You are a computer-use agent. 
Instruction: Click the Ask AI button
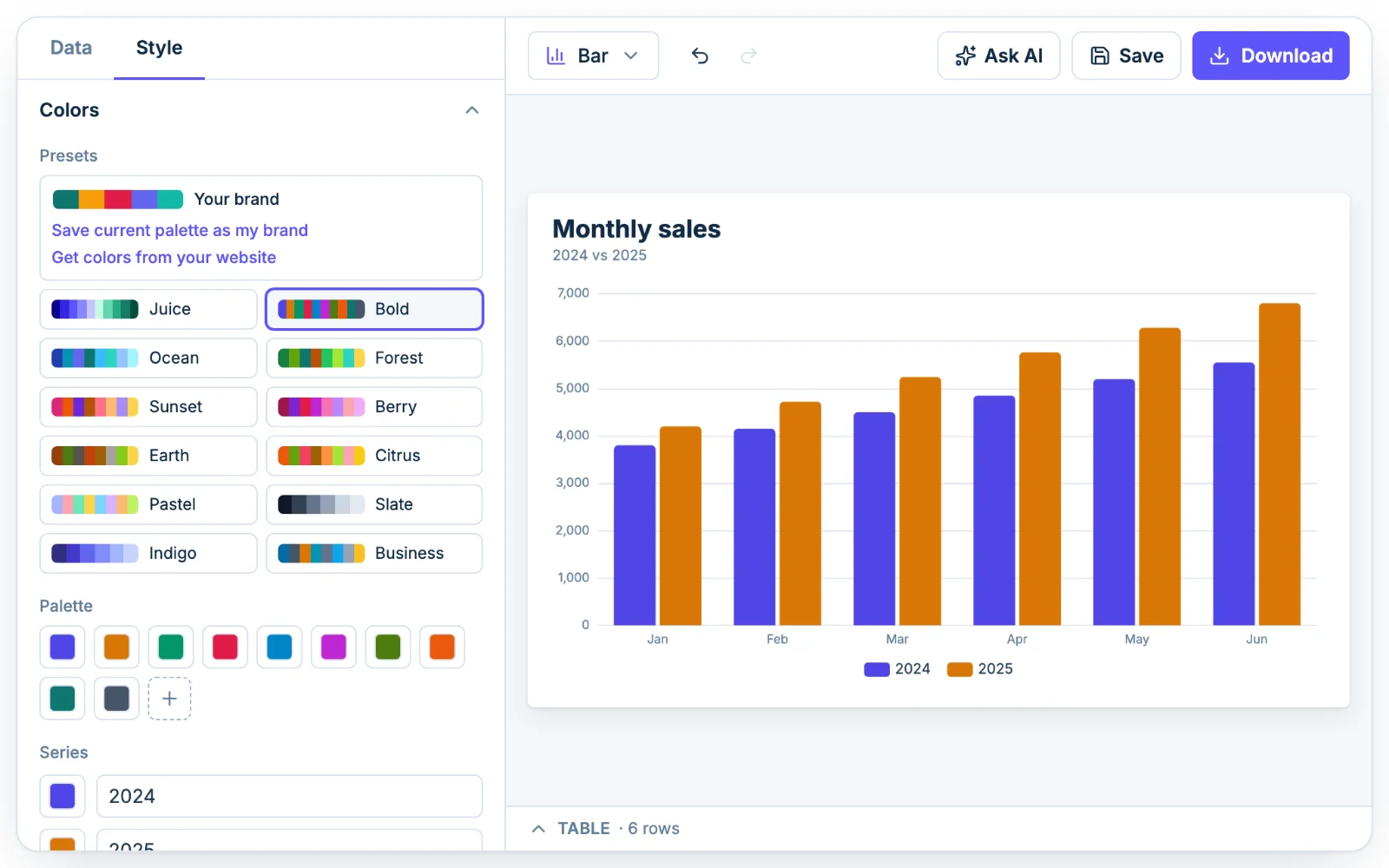(998, 56)
